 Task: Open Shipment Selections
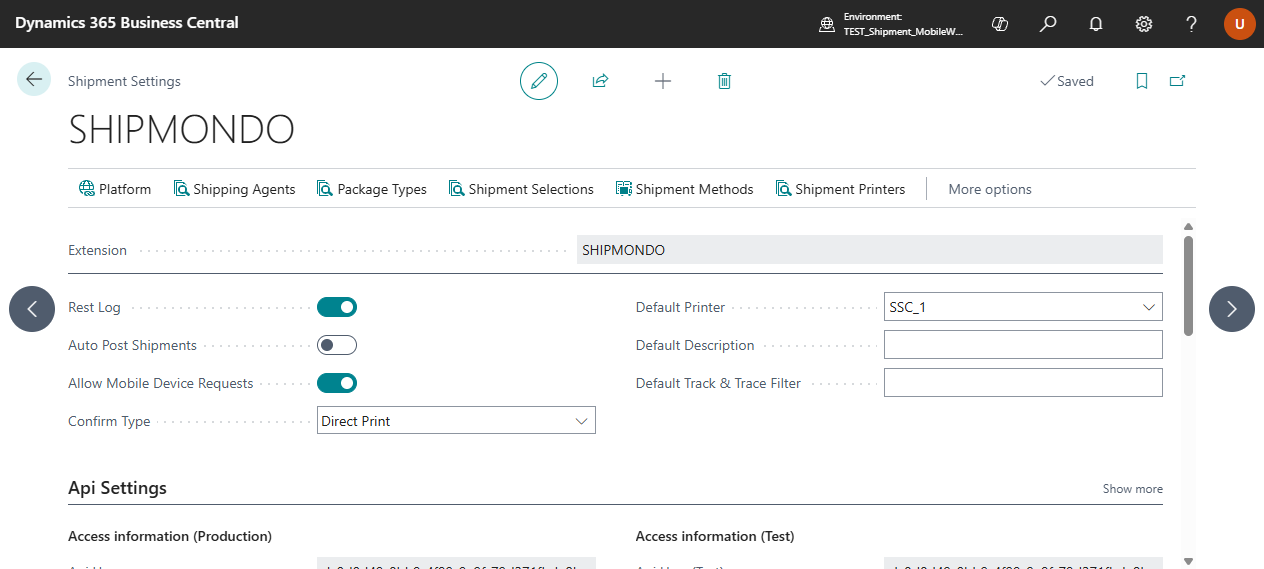tap(521, 189)
